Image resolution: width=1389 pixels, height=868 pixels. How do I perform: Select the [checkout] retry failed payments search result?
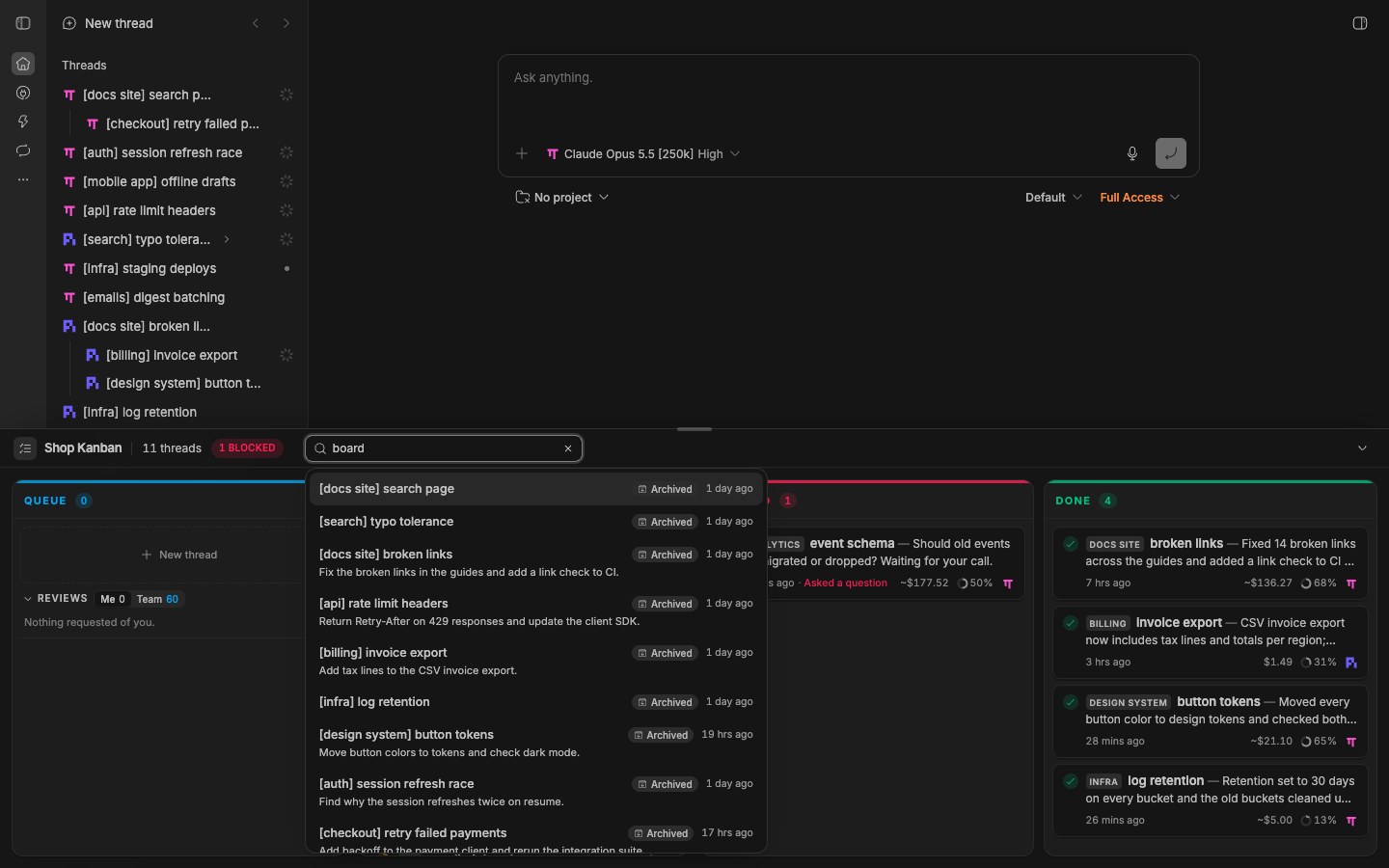[x=536, y=836]
